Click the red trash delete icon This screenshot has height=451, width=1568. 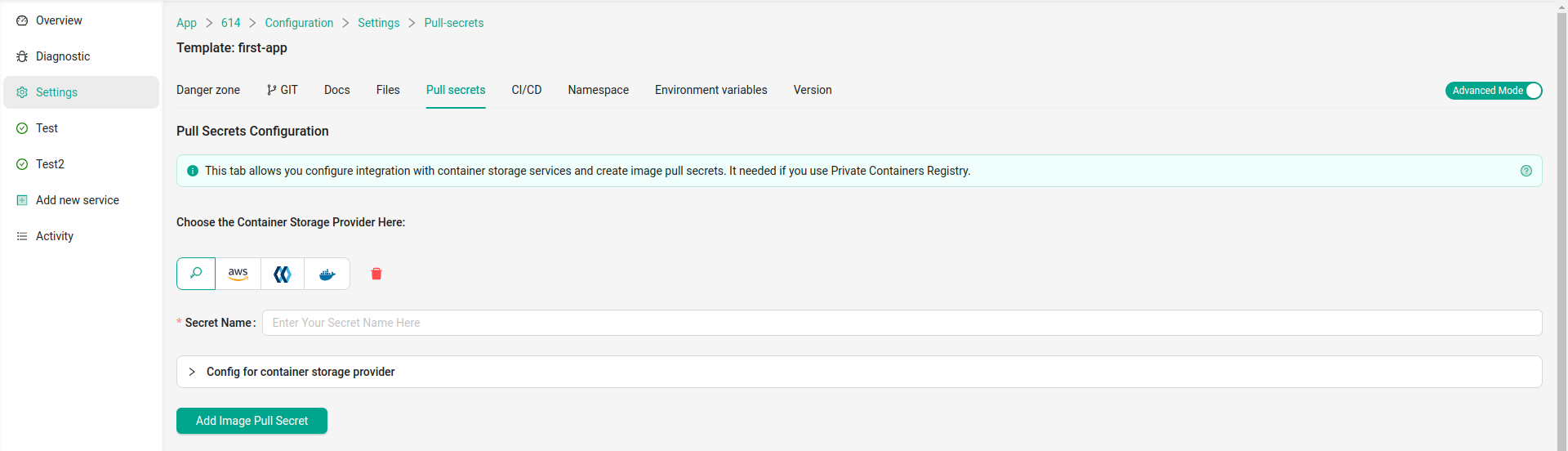pos(376,274)
